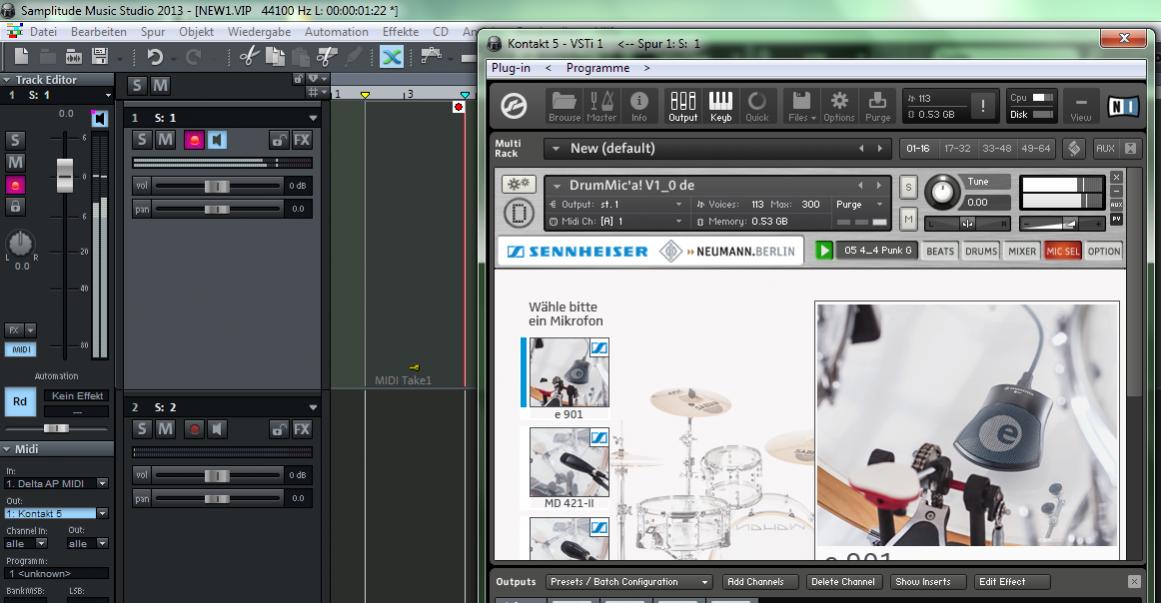The image size is (1161, 603).
Task: Minimize Kontakt View button
Action: point(1081,106)
